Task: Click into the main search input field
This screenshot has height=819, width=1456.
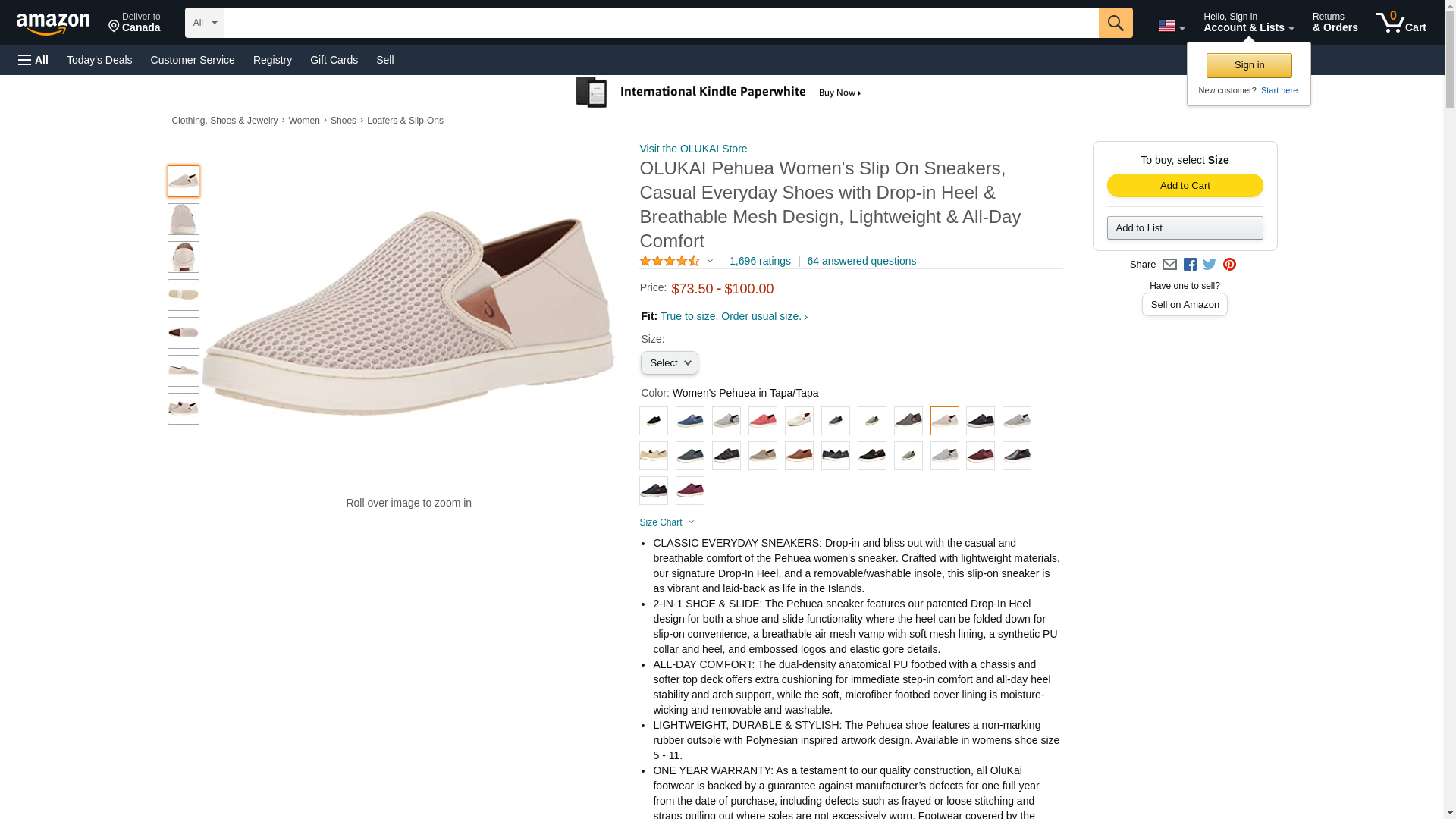Action: point(660,23)
